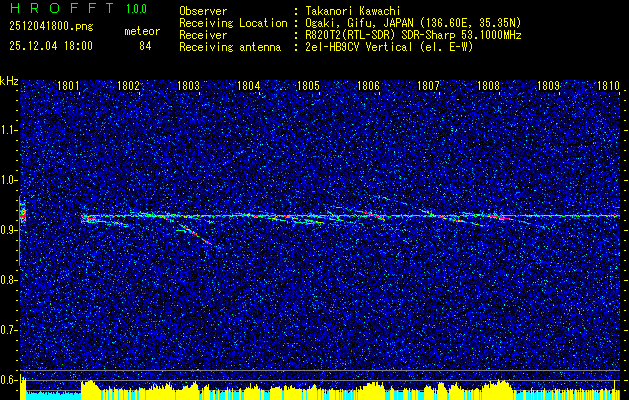Click the red signal burst at spectrogram left edge

pyautogui.click(x=23, y=216)
